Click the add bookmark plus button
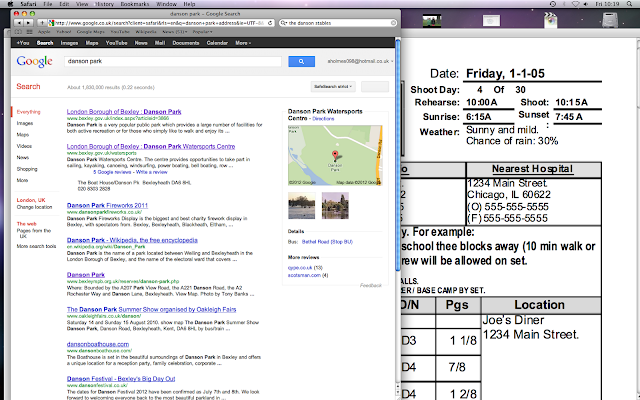 coord(42,23)
